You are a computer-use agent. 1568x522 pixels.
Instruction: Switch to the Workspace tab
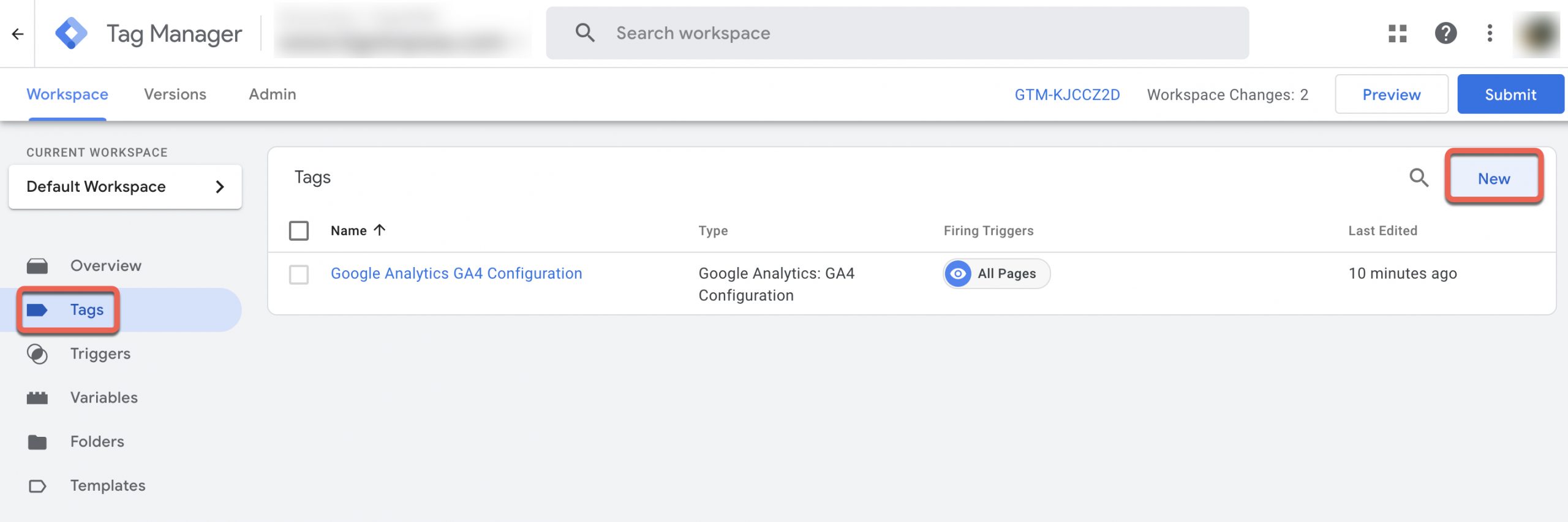point(67,94)
